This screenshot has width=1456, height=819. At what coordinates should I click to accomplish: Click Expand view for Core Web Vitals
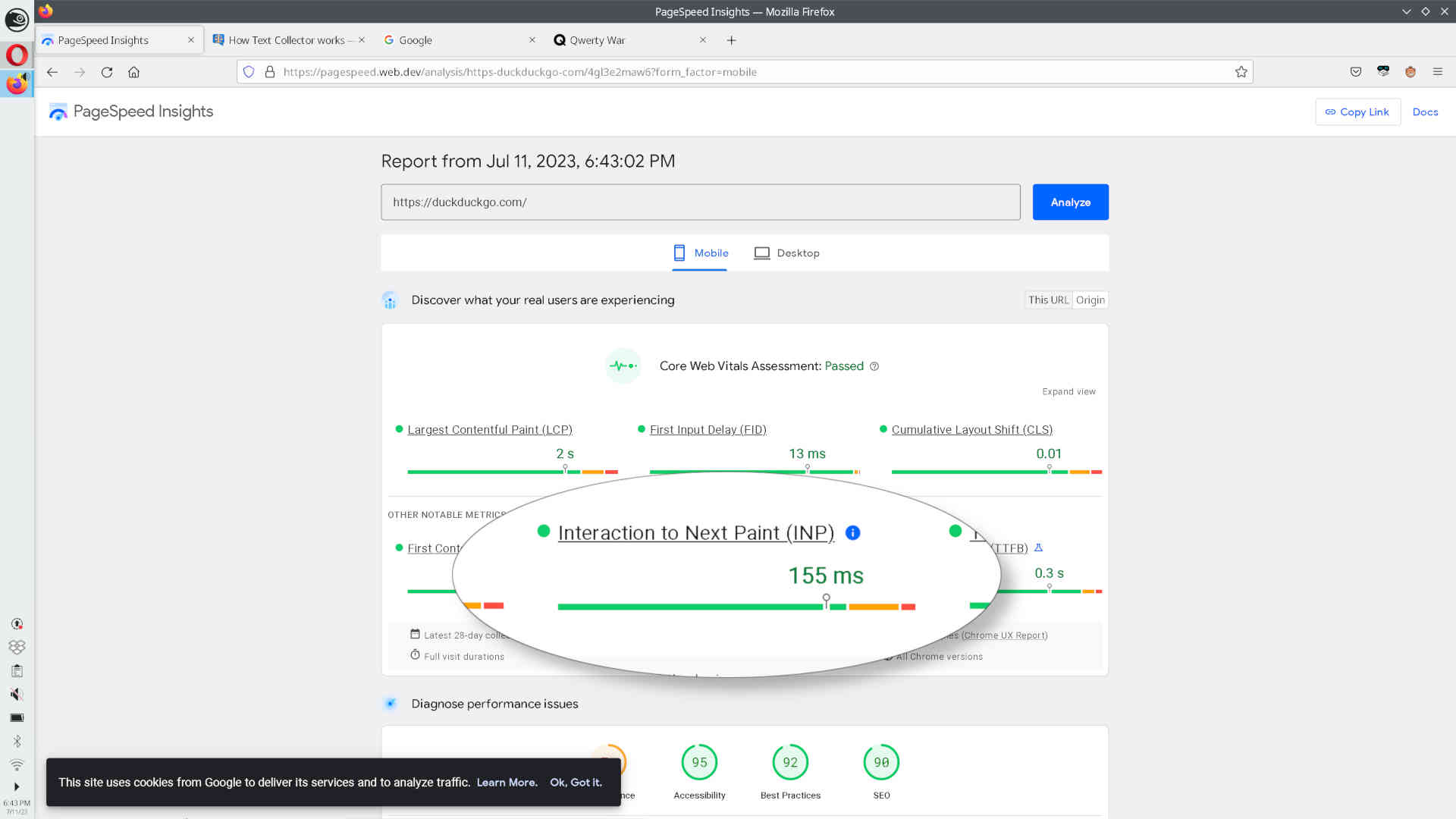click(1068, 391)
